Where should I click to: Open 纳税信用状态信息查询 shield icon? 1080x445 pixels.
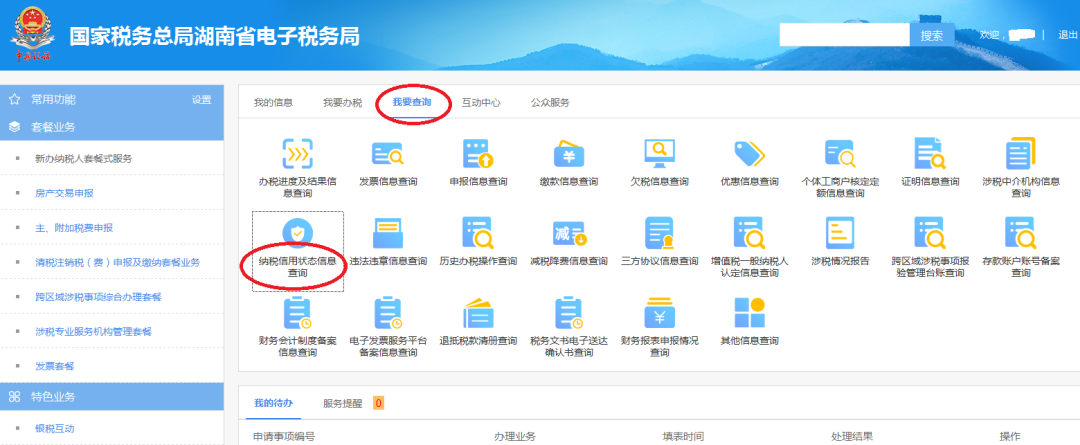(298, 233)
